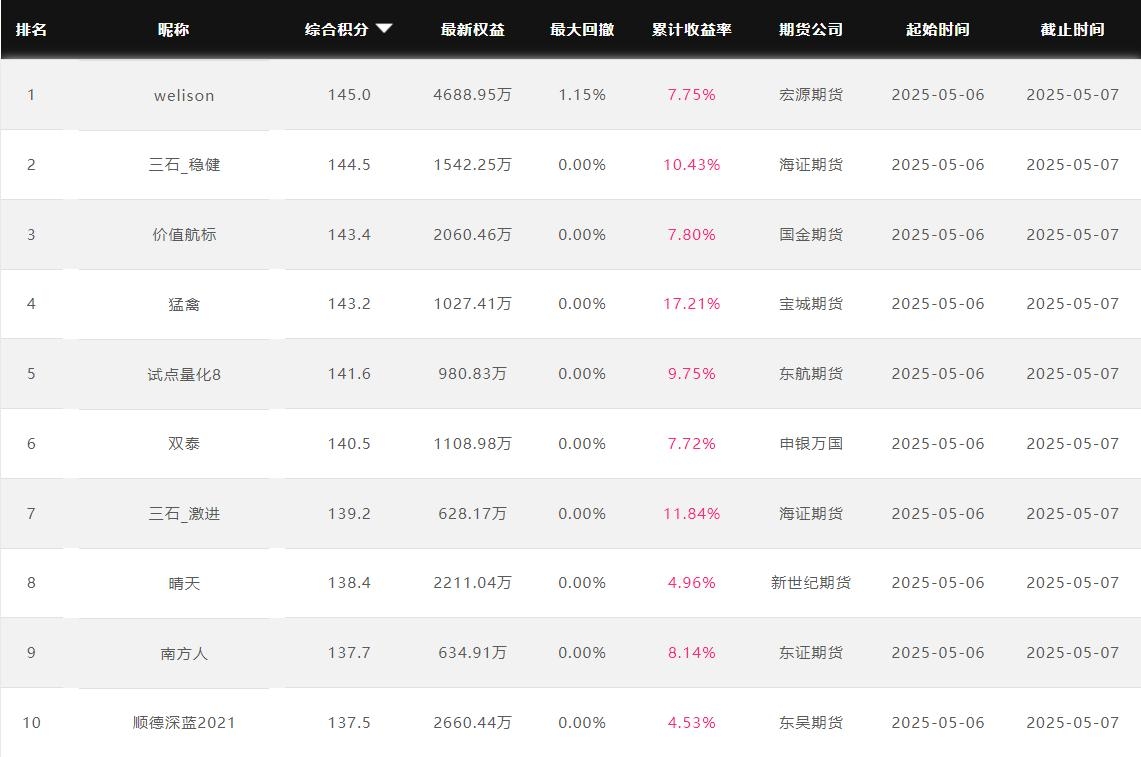
Task: Select score 140.5 cell
Action: pos(349,443)
